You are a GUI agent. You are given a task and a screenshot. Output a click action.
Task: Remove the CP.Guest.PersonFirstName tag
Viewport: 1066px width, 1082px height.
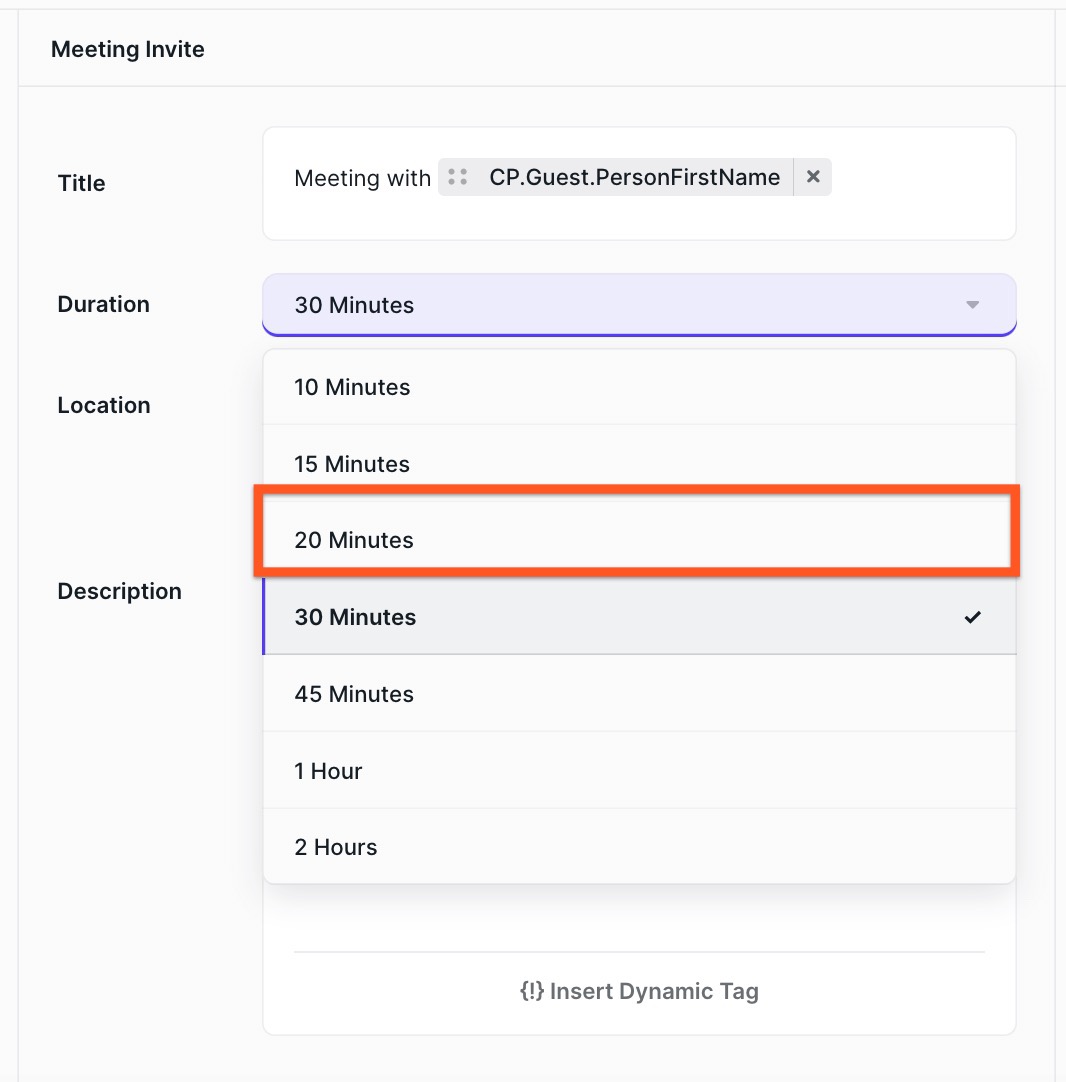(813, 177)
